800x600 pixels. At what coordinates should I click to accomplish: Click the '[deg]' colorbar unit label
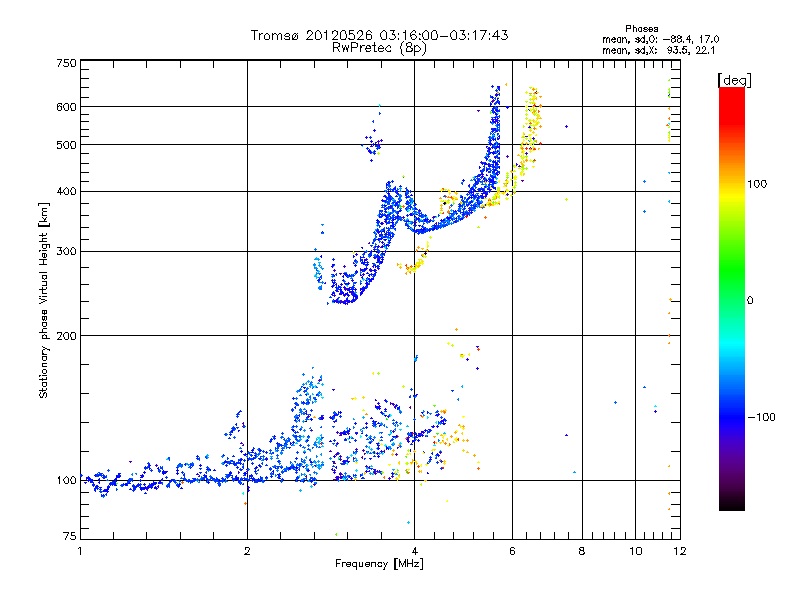coord(735,80)
